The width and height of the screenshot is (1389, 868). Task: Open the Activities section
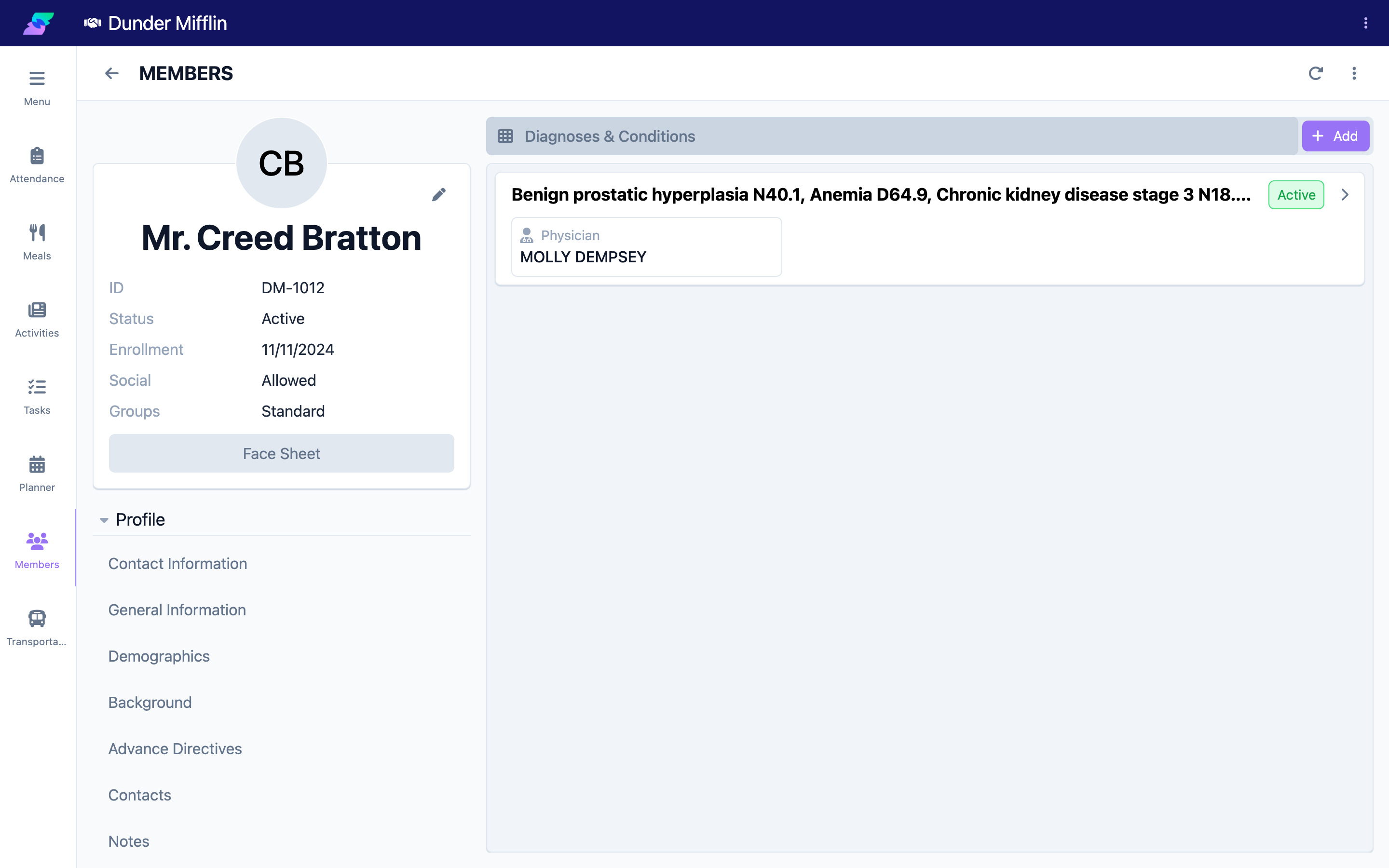click(x=37, y=319)
